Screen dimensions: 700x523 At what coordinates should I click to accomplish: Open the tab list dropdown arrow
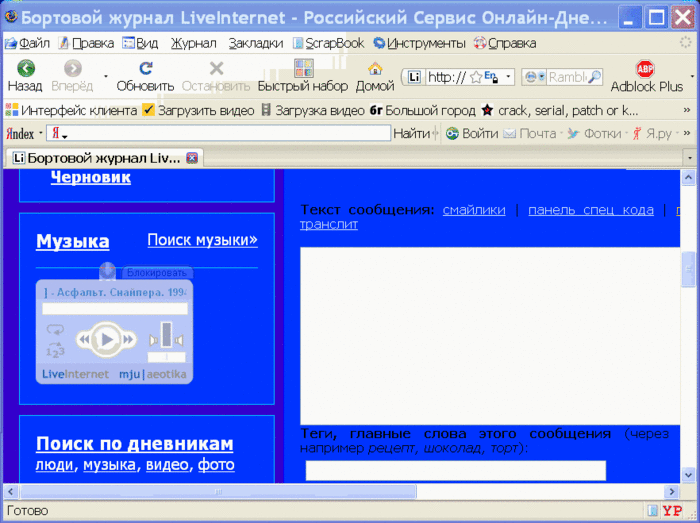tap(690, 158)
